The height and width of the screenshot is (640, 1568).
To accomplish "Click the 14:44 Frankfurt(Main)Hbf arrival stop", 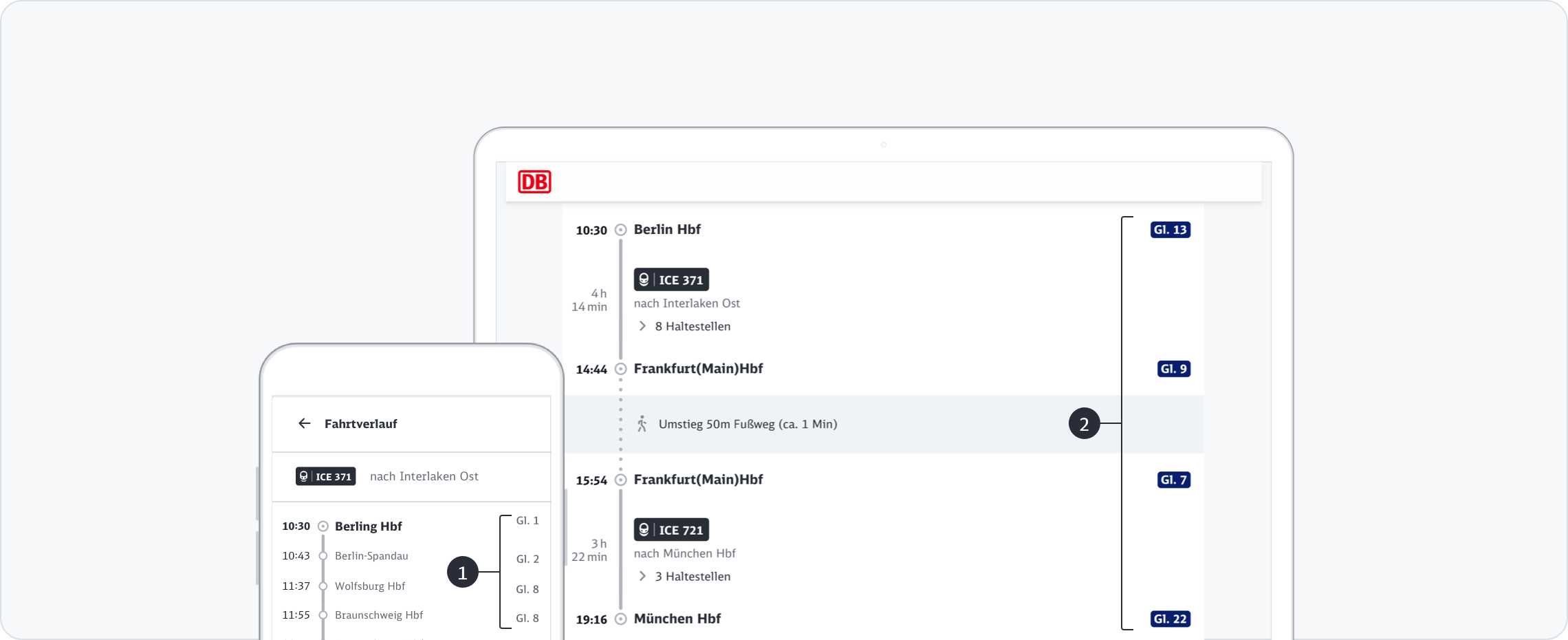I will coord(697,369).
